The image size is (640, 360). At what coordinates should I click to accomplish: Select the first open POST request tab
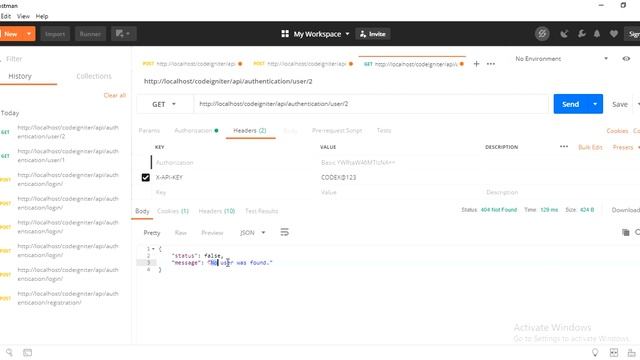tap(192, 64)
